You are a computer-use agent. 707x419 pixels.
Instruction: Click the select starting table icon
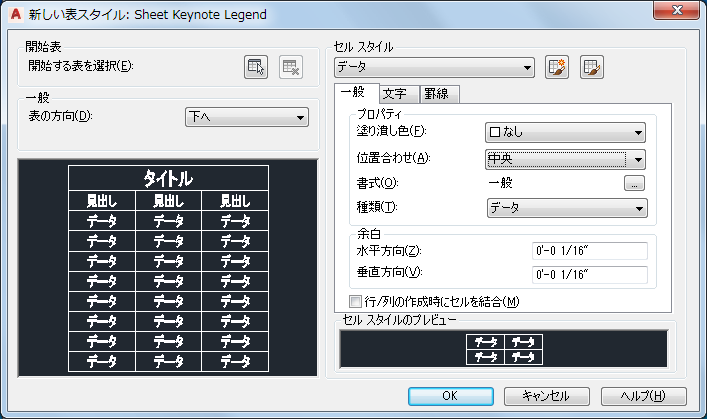point(256,67)
